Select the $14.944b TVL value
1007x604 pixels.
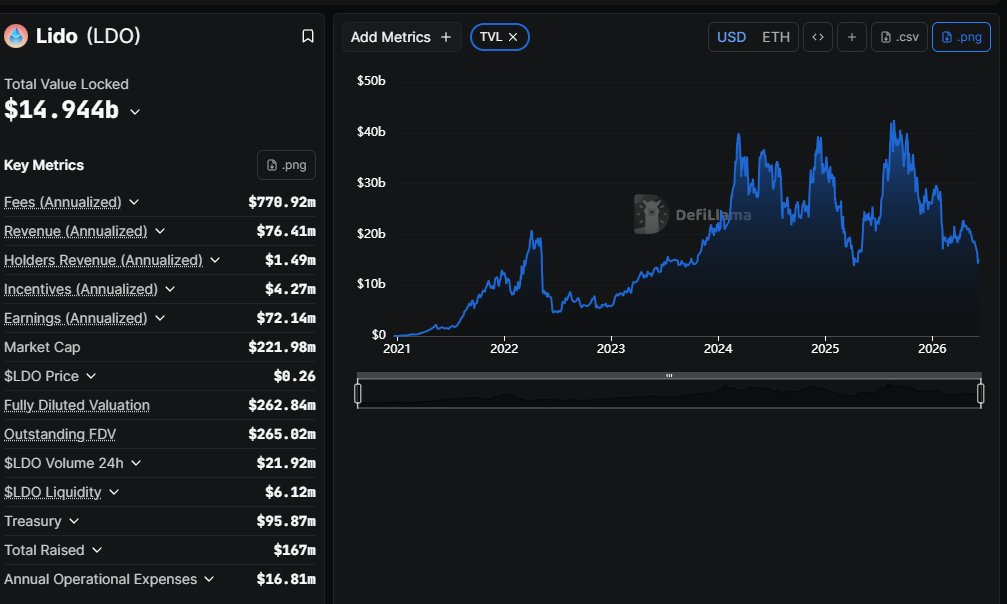click(62, 110)
